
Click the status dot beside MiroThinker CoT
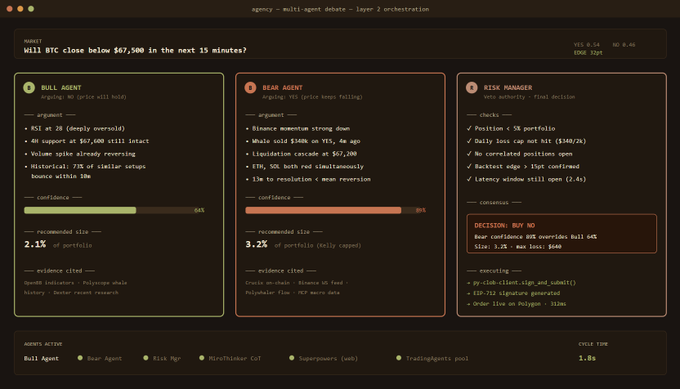(202, 358)
